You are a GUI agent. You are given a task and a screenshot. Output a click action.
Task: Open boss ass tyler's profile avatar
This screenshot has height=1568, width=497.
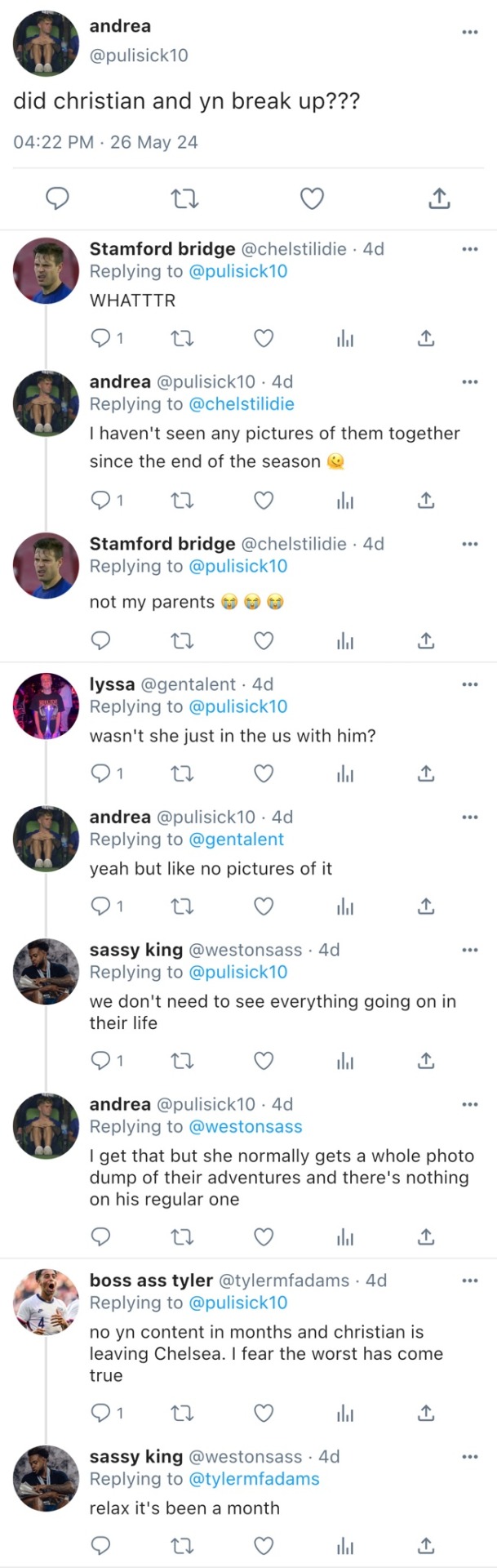(46, 1302)
